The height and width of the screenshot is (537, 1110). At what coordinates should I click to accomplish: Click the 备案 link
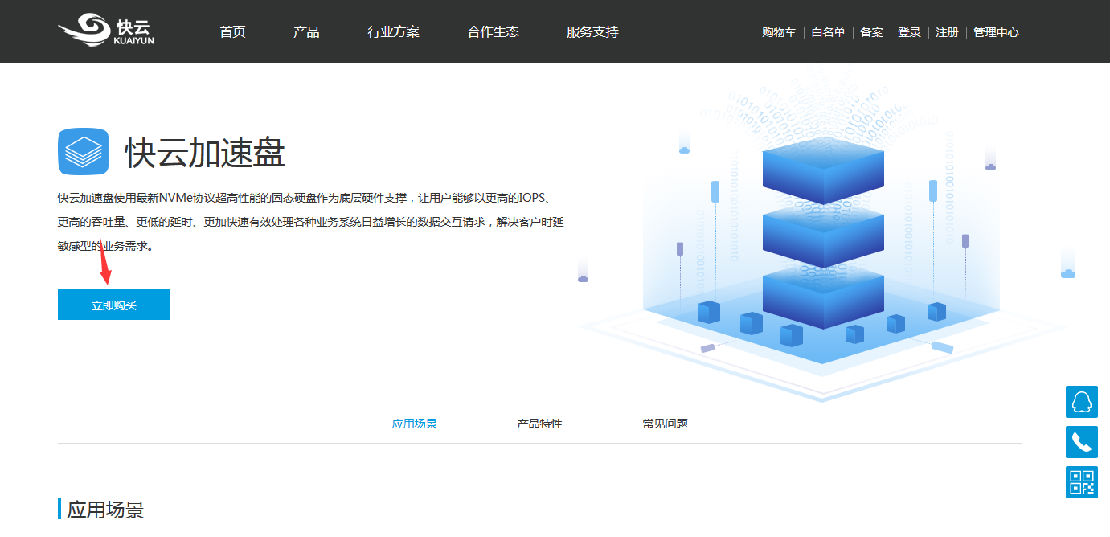pos(872,32)
